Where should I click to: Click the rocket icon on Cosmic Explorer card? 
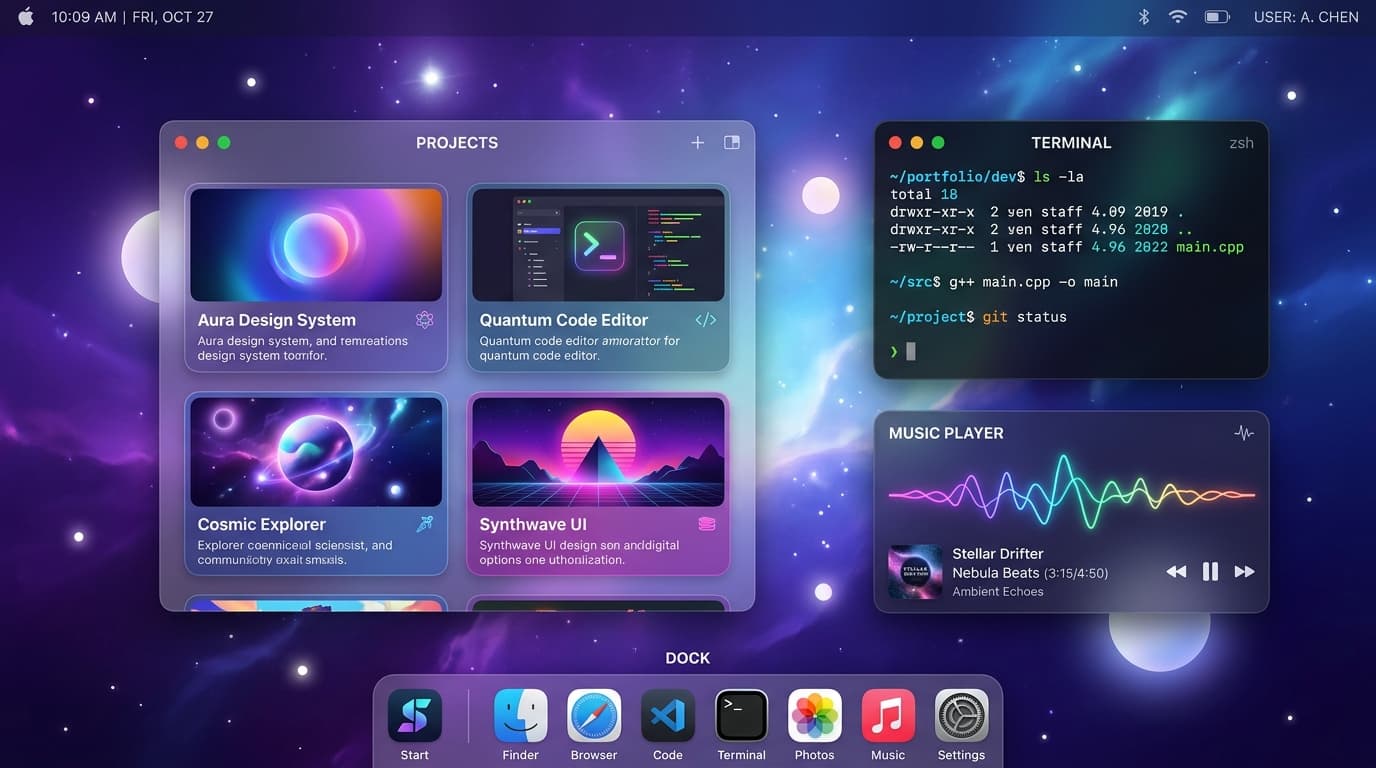point(425,524)
